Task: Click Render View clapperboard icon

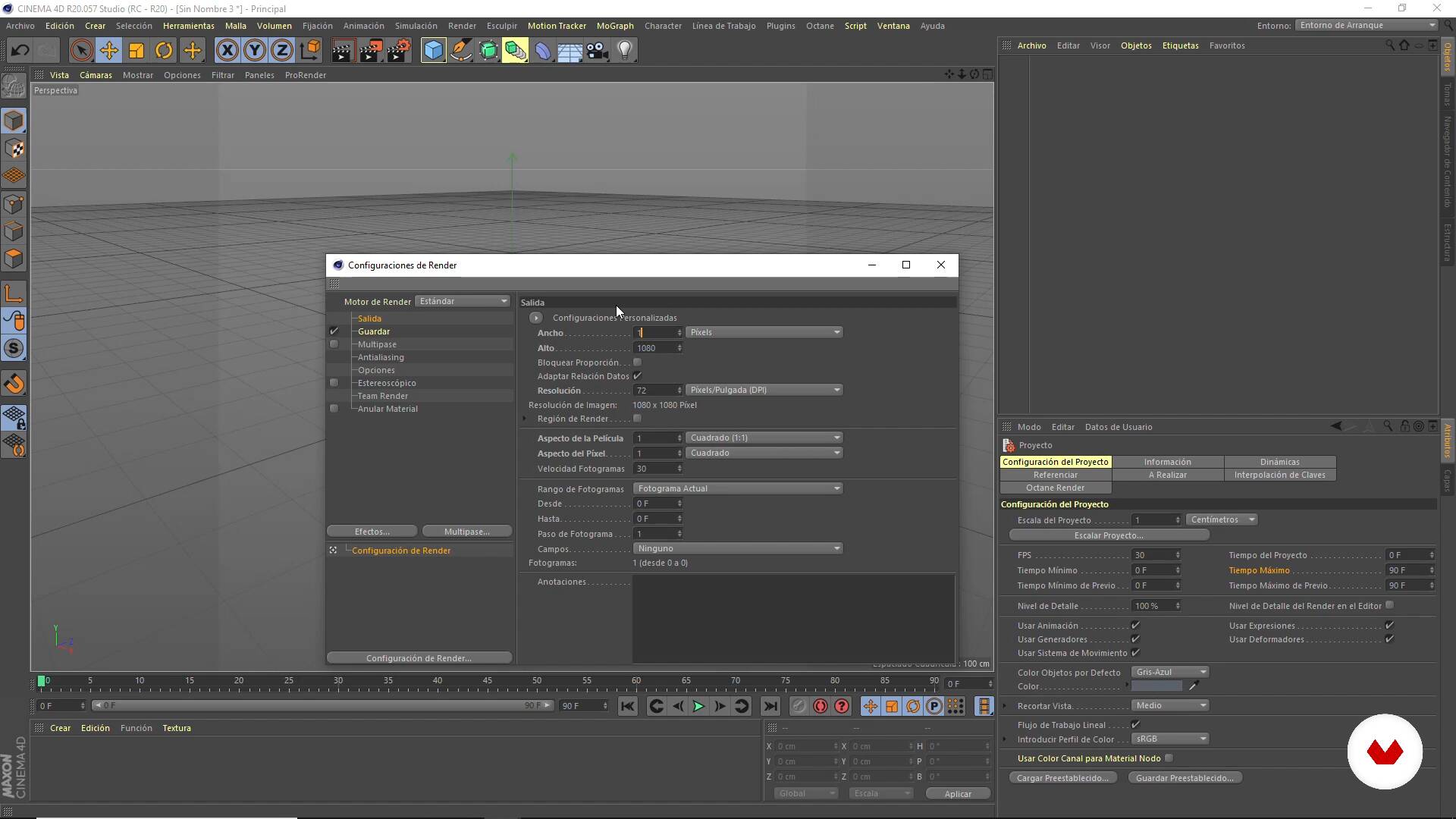Action: coord(343,51)
